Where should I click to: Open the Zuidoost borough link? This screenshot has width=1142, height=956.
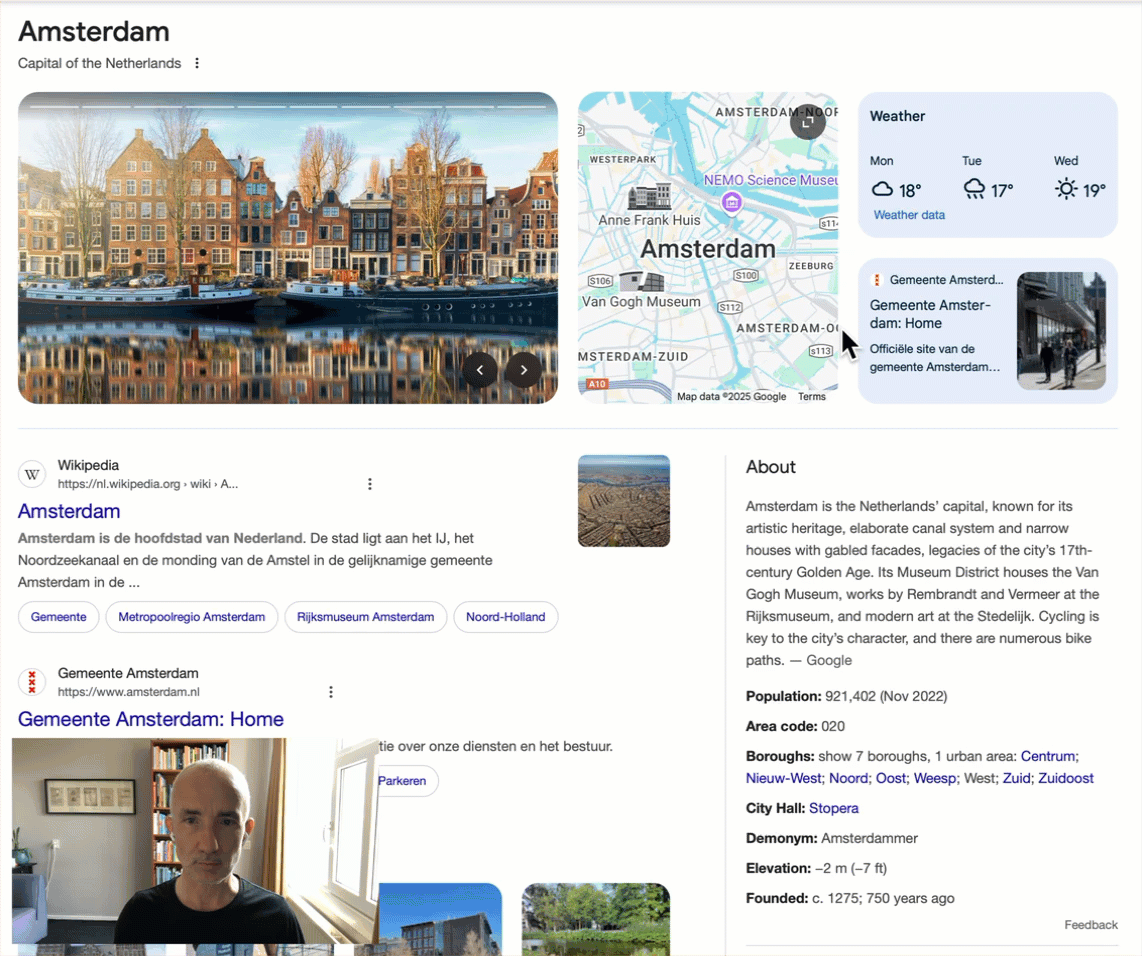point(1066,778)
